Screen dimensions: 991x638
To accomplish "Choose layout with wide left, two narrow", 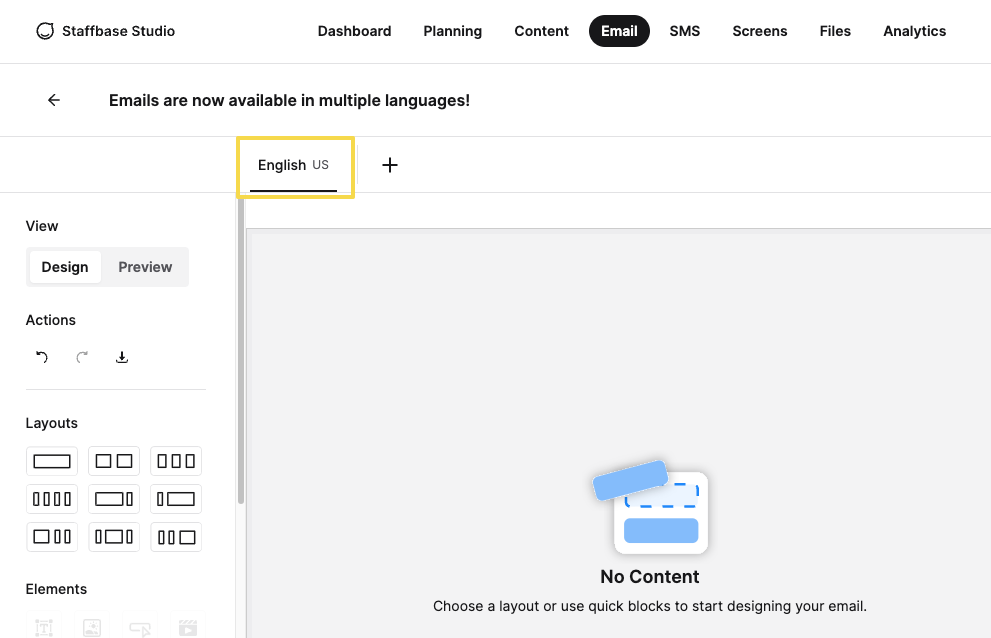I will [x=52, y=537].
